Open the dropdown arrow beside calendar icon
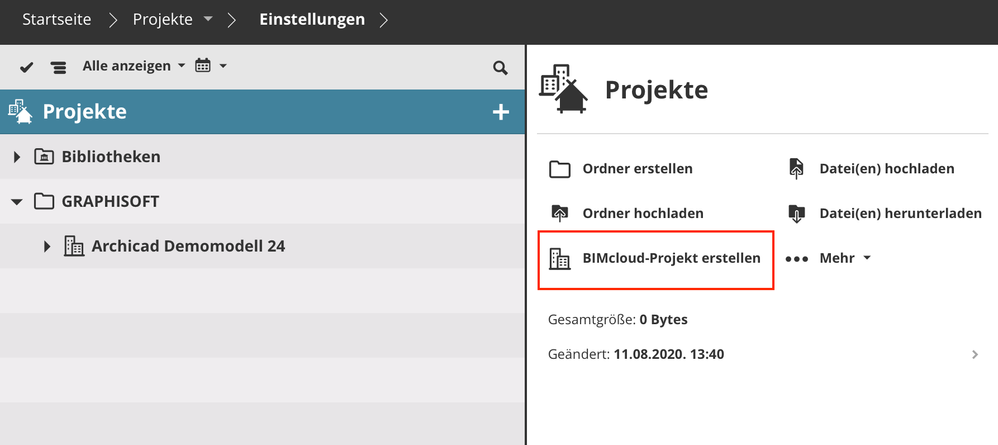Viewport: 998px width, 445px height. tap(223, 66)
